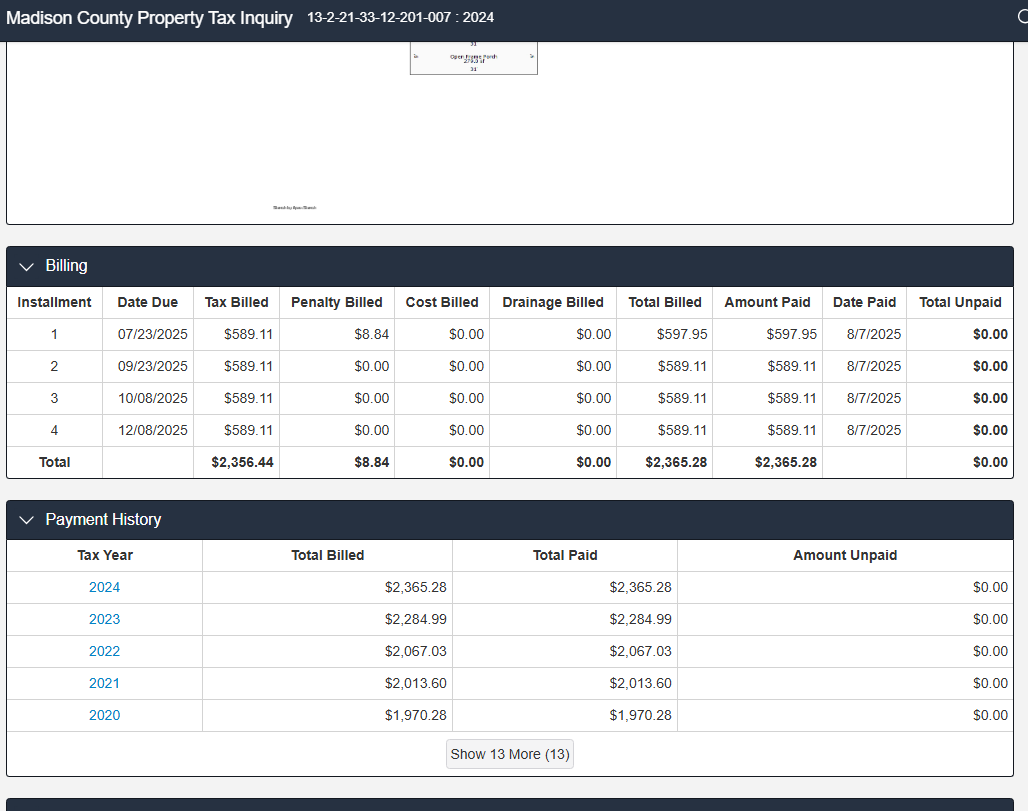Click the Billing section header title
The width and height of the screenshot is (1028, 811).
66,266
